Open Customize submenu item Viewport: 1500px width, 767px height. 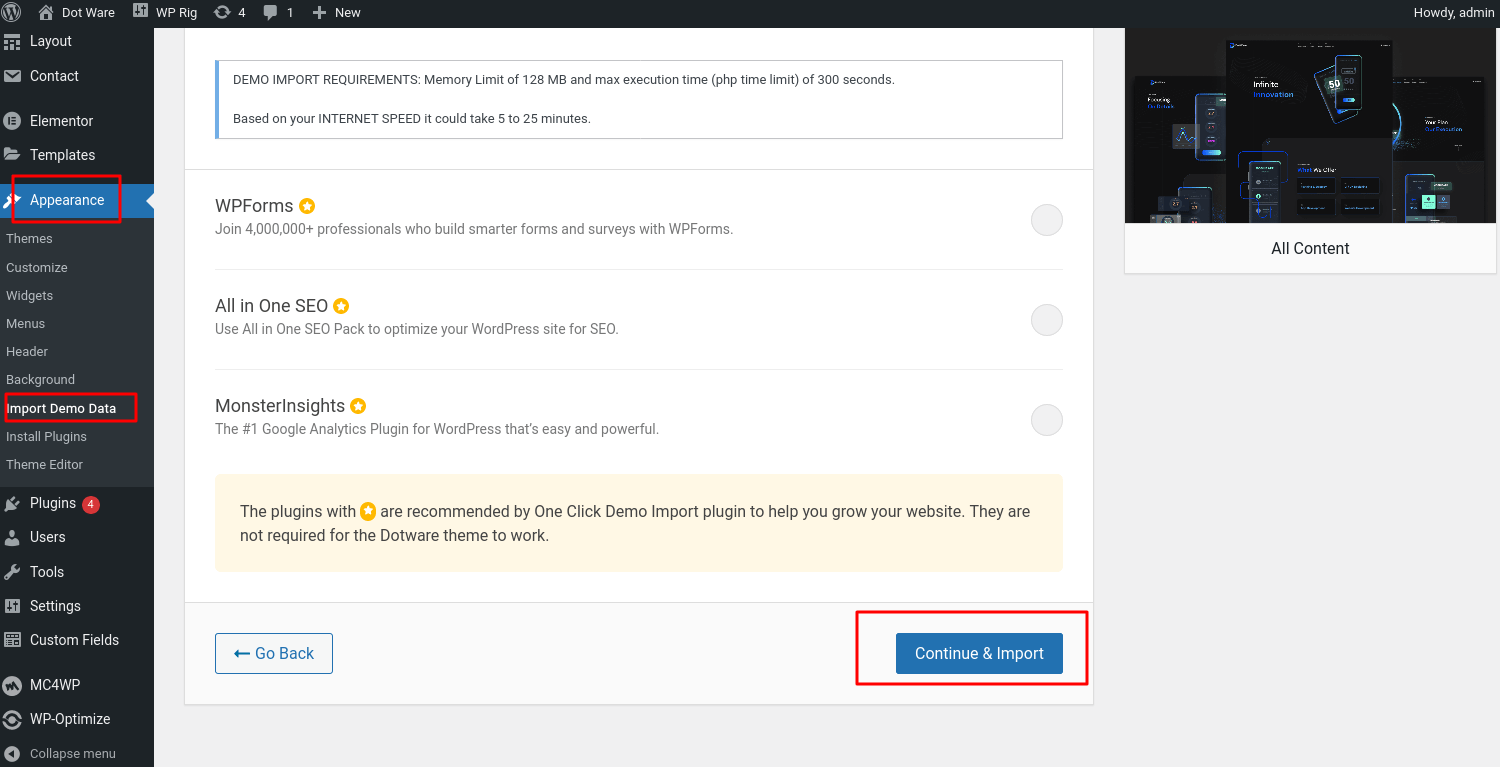(x=37, y=268)
